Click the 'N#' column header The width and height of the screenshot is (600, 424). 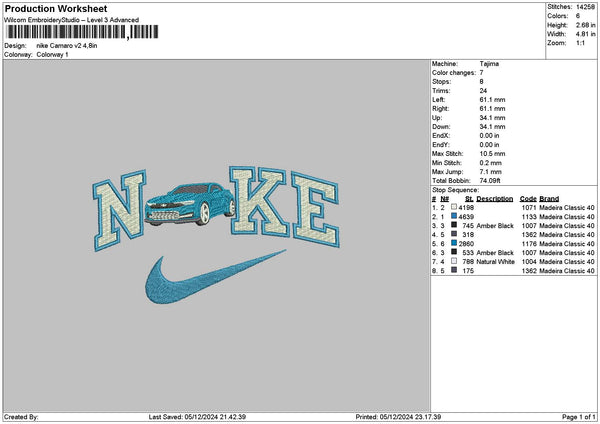point(444,199)
